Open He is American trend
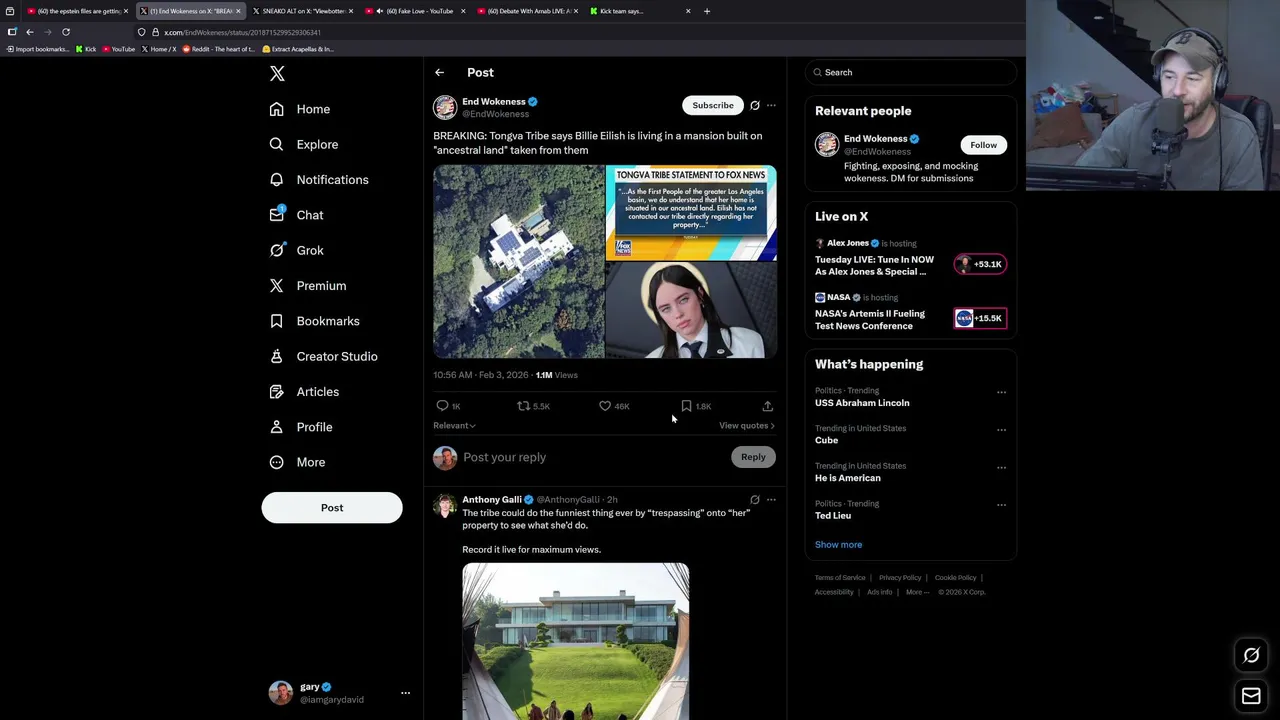Screen dimensions: 1280x720 pos(848,478)
